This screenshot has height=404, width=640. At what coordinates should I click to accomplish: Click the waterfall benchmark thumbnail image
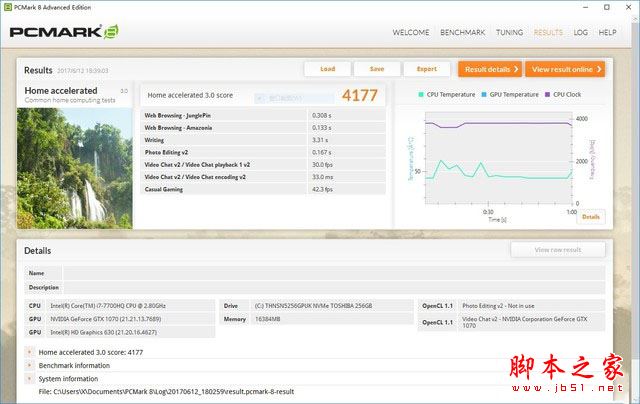click(x=75, y=168)
